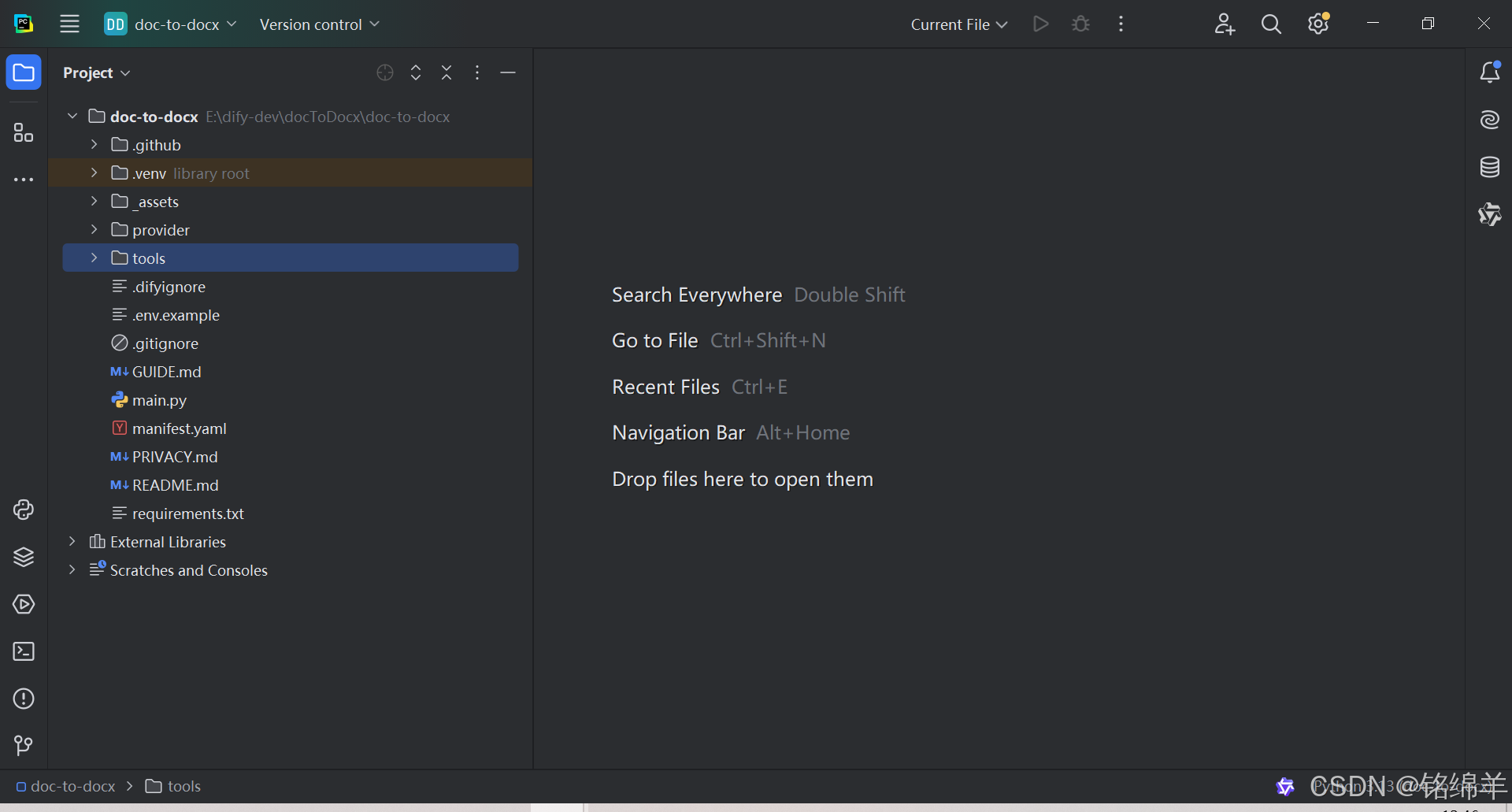Image resolution: width=1512 pixels, height=812 pixels.
Task: Click the tools breadcrumb in the status bar
Action: click(x=182, y=786)
